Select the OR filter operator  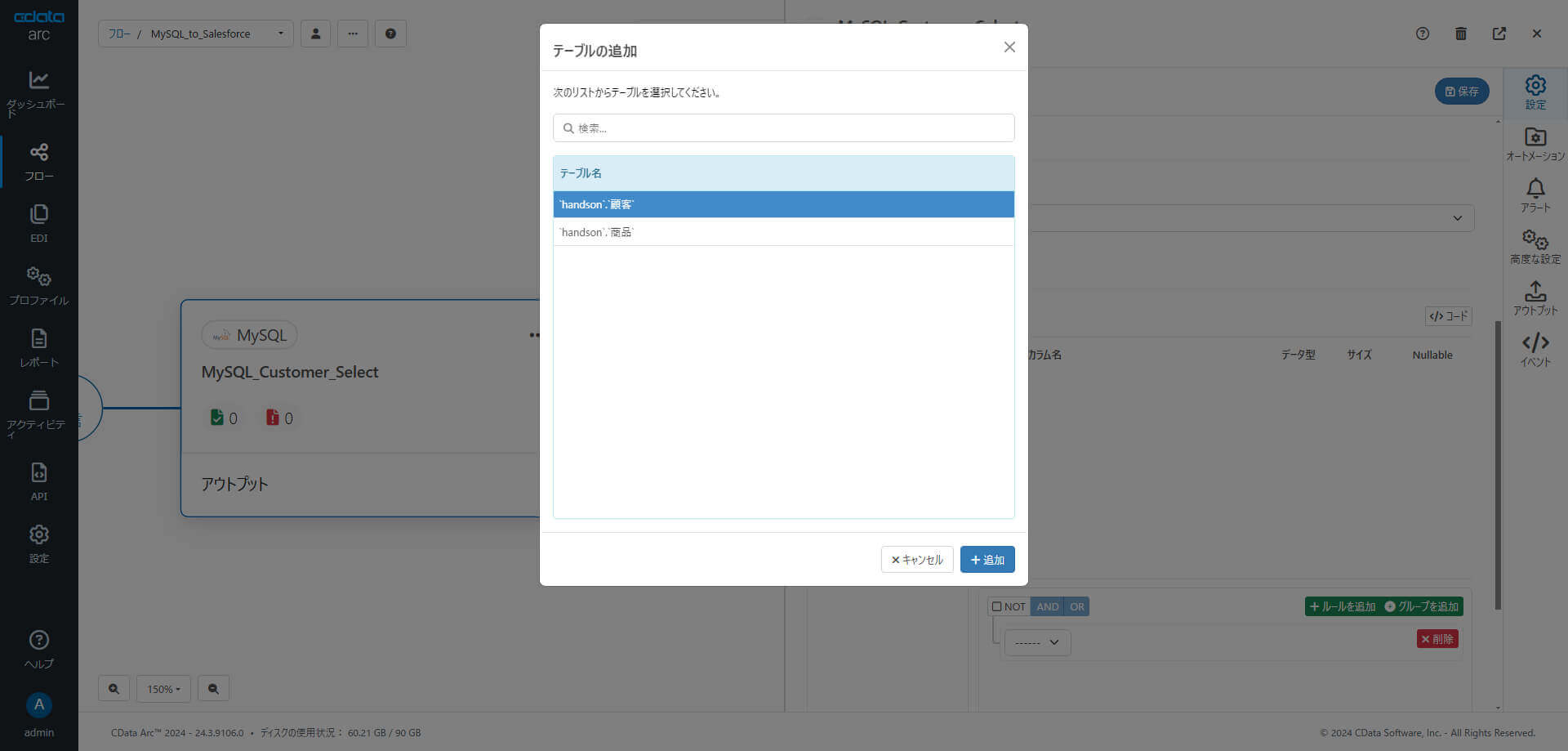point(1077,606)
